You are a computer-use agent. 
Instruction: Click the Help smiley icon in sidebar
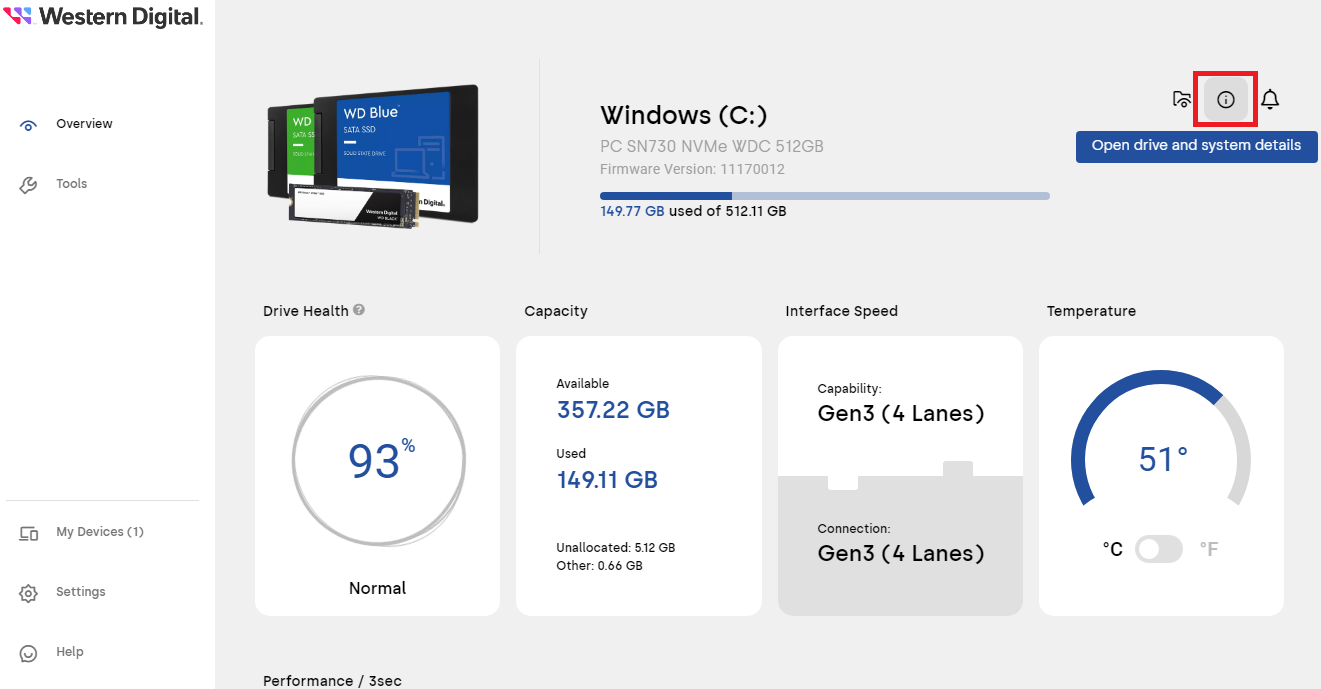point(28,651)
